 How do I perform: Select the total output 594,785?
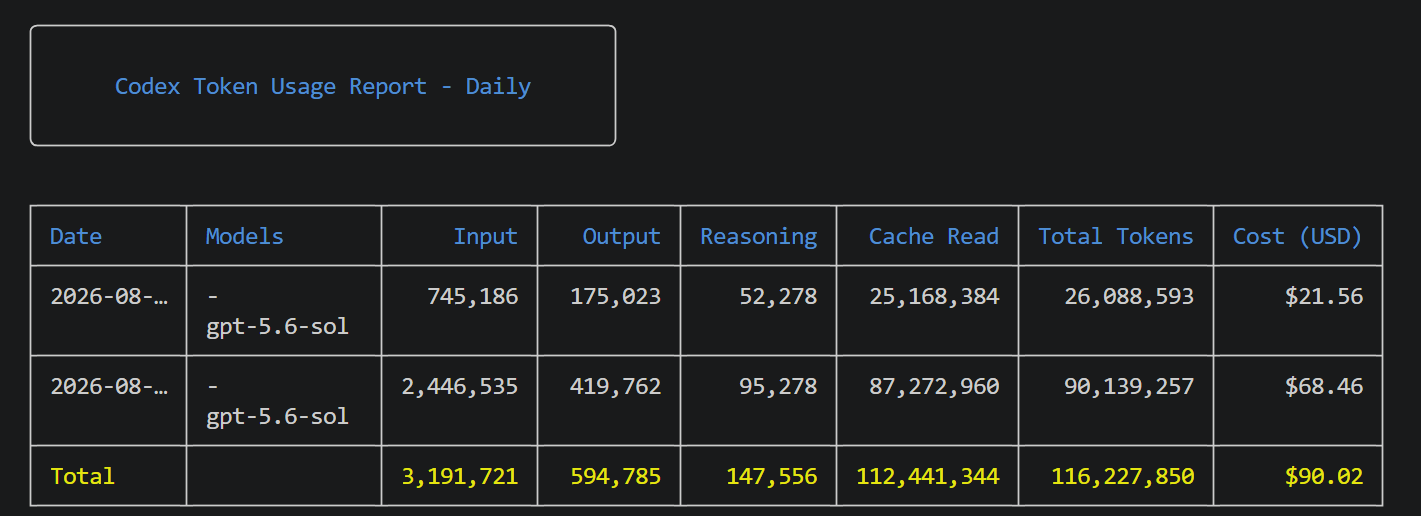click(x=615, y=476)
